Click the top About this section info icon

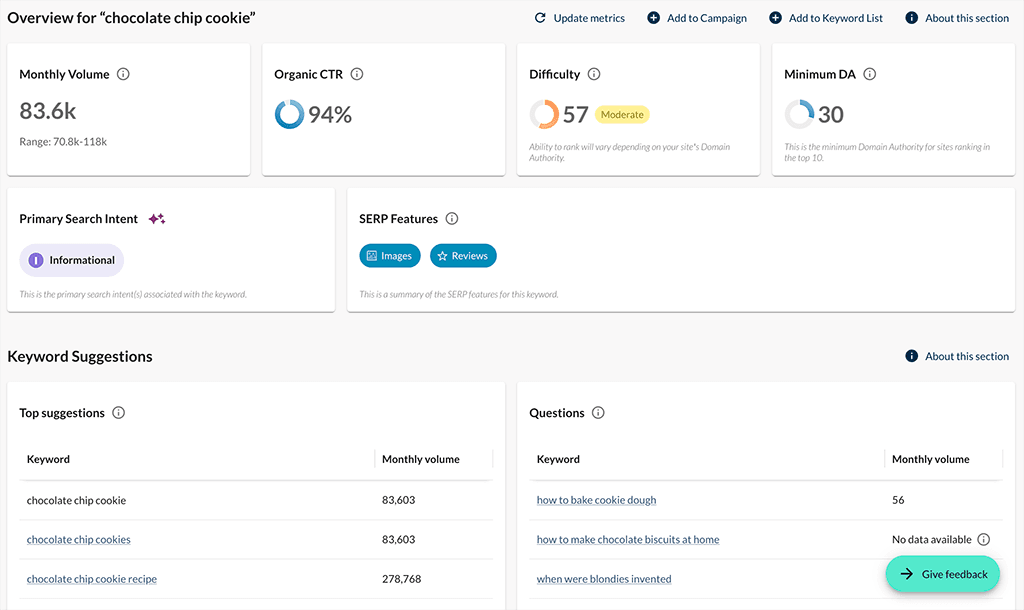(x=912, y=18)
